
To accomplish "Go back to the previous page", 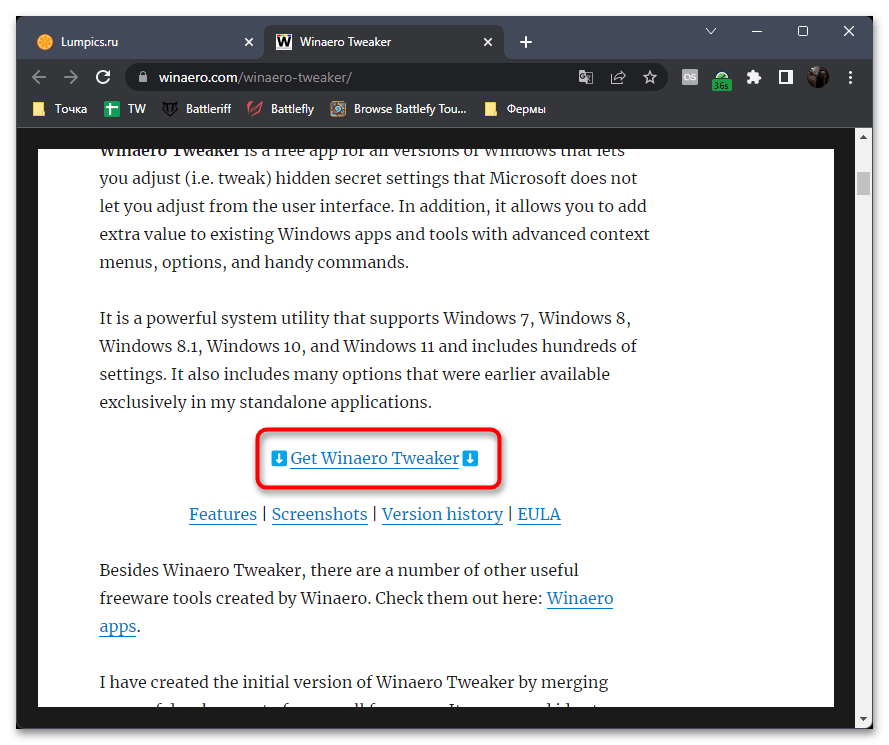I will click(x=39, y=77).
